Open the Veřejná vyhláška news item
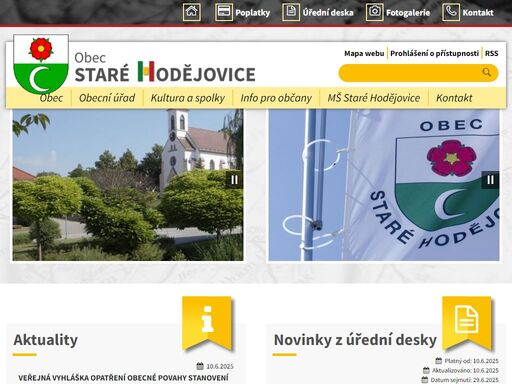This screenshot has height=384, width=512. pyautogui.click(x=123, y=378)
